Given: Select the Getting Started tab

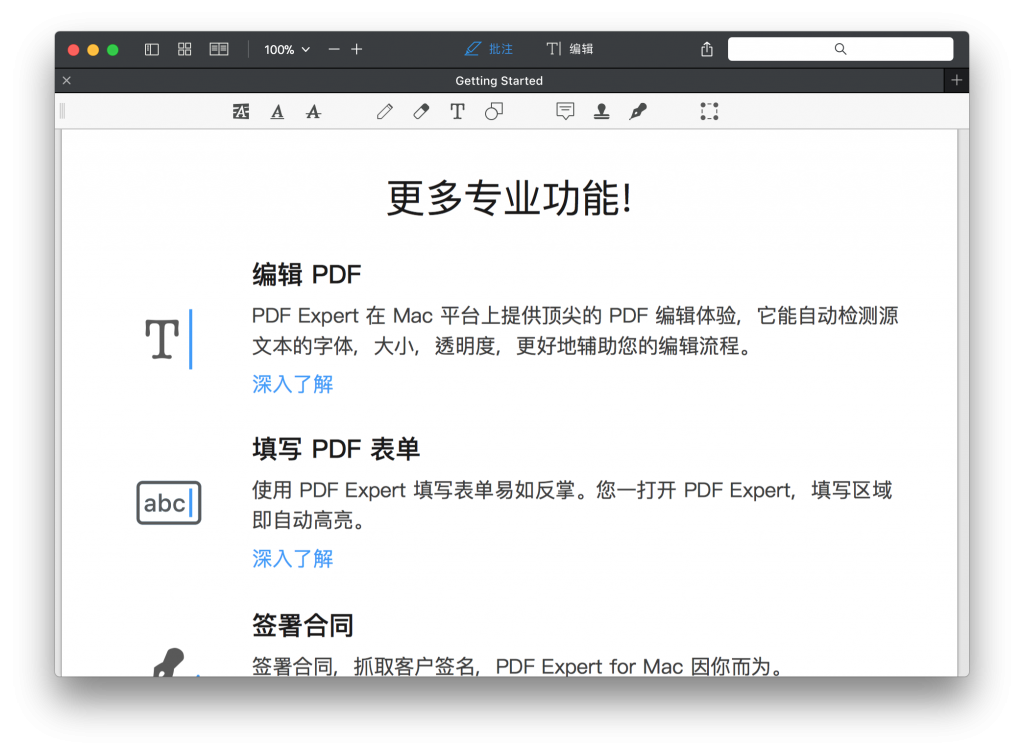Looking at the screenshot, I should pyautogui.click(x=499, y=80).
